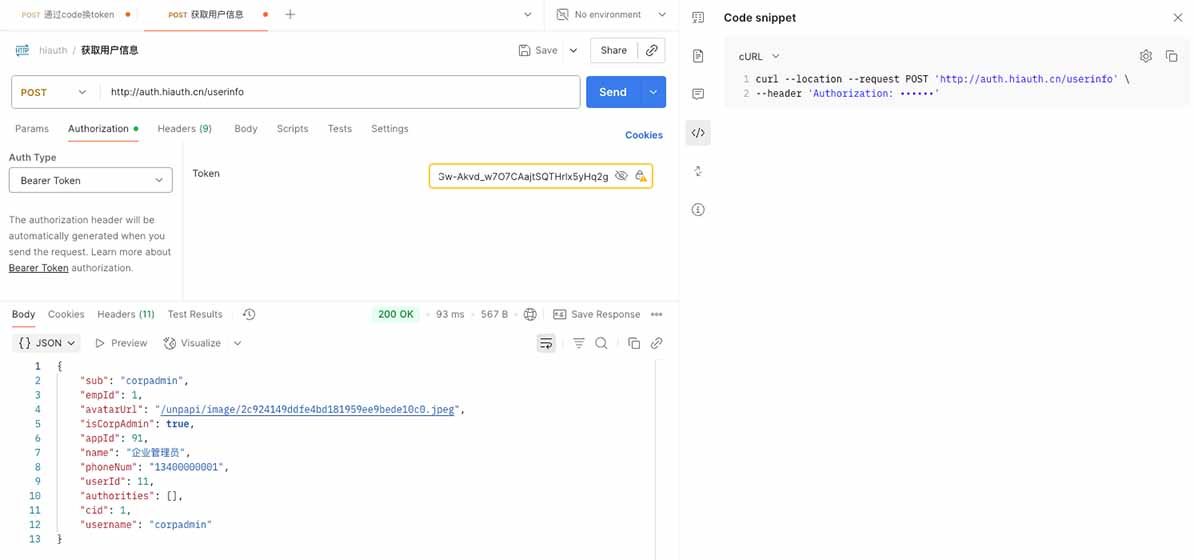This screenshot has width=1194, height=560.
Task: Click the request URL input field
Action: tap(340, 92)
